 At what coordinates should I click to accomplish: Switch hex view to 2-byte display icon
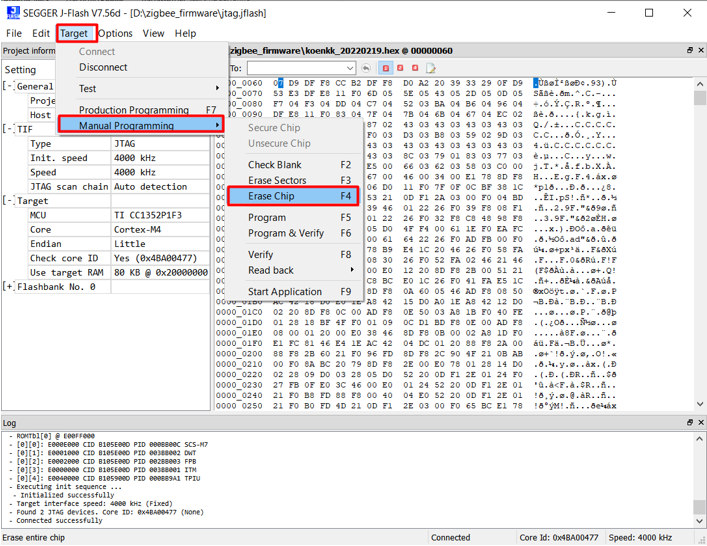click(400, 68)
